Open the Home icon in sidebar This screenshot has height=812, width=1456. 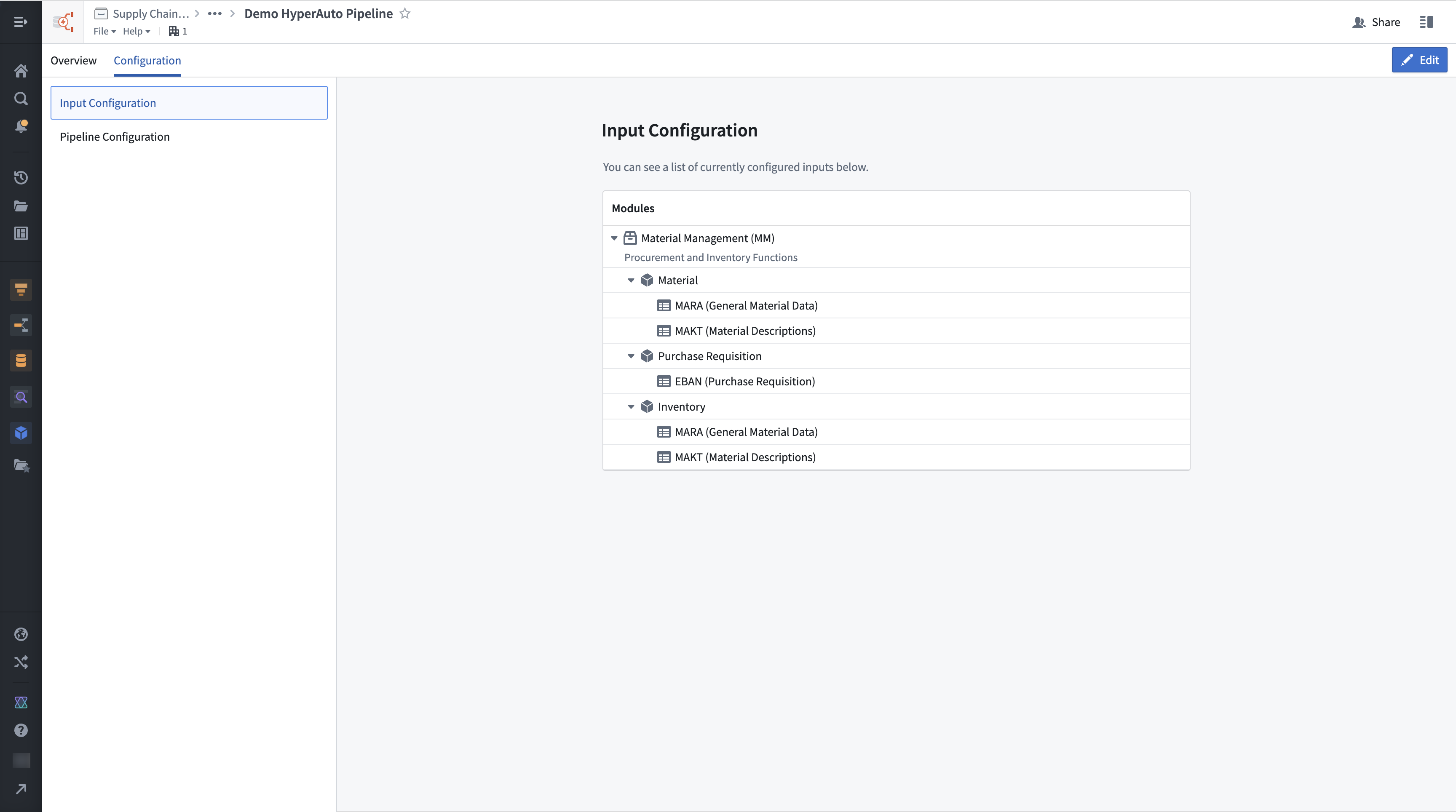click(21, 71)
